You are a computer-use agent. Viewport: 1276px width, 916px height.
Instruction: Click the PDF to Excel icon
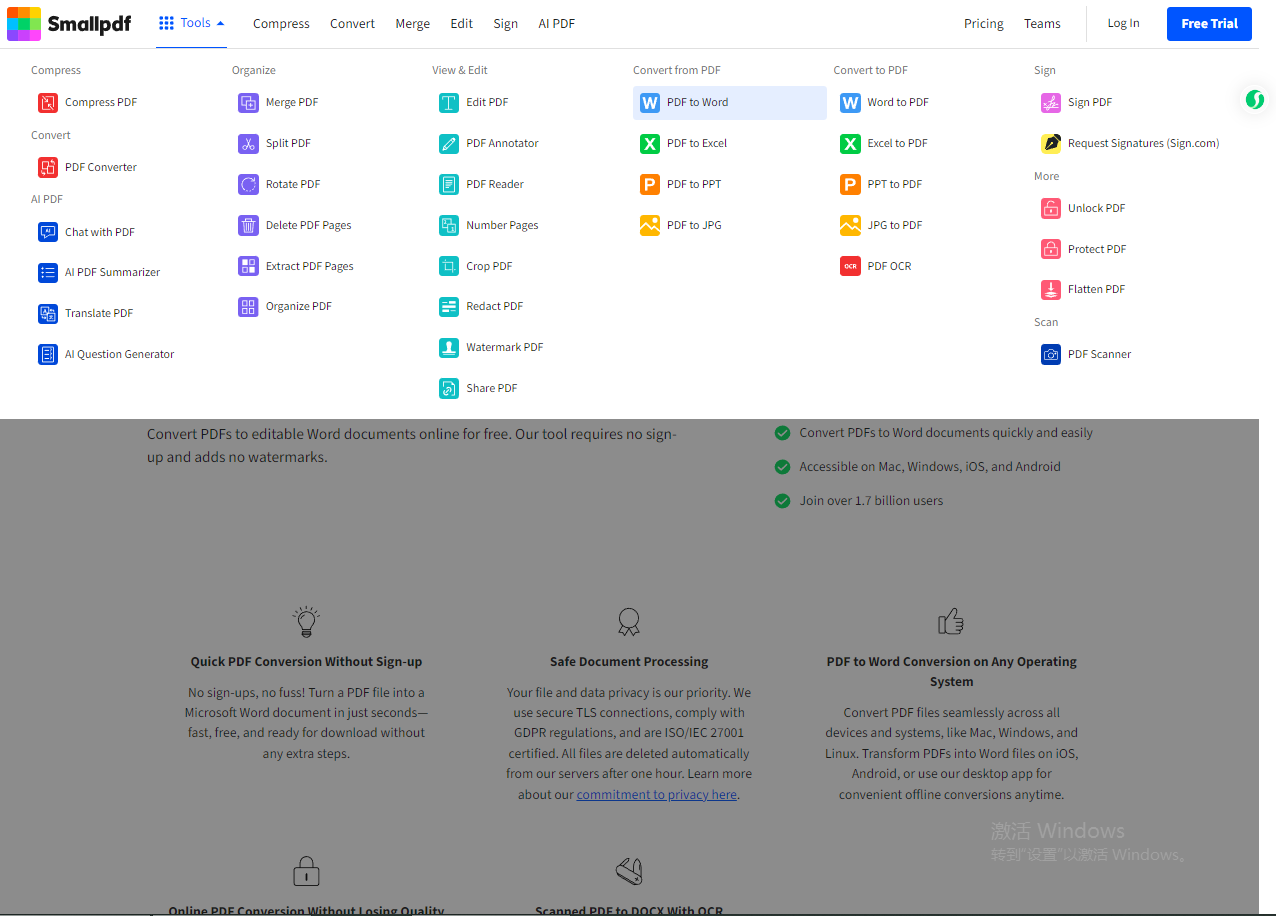(x=650, y=144)
